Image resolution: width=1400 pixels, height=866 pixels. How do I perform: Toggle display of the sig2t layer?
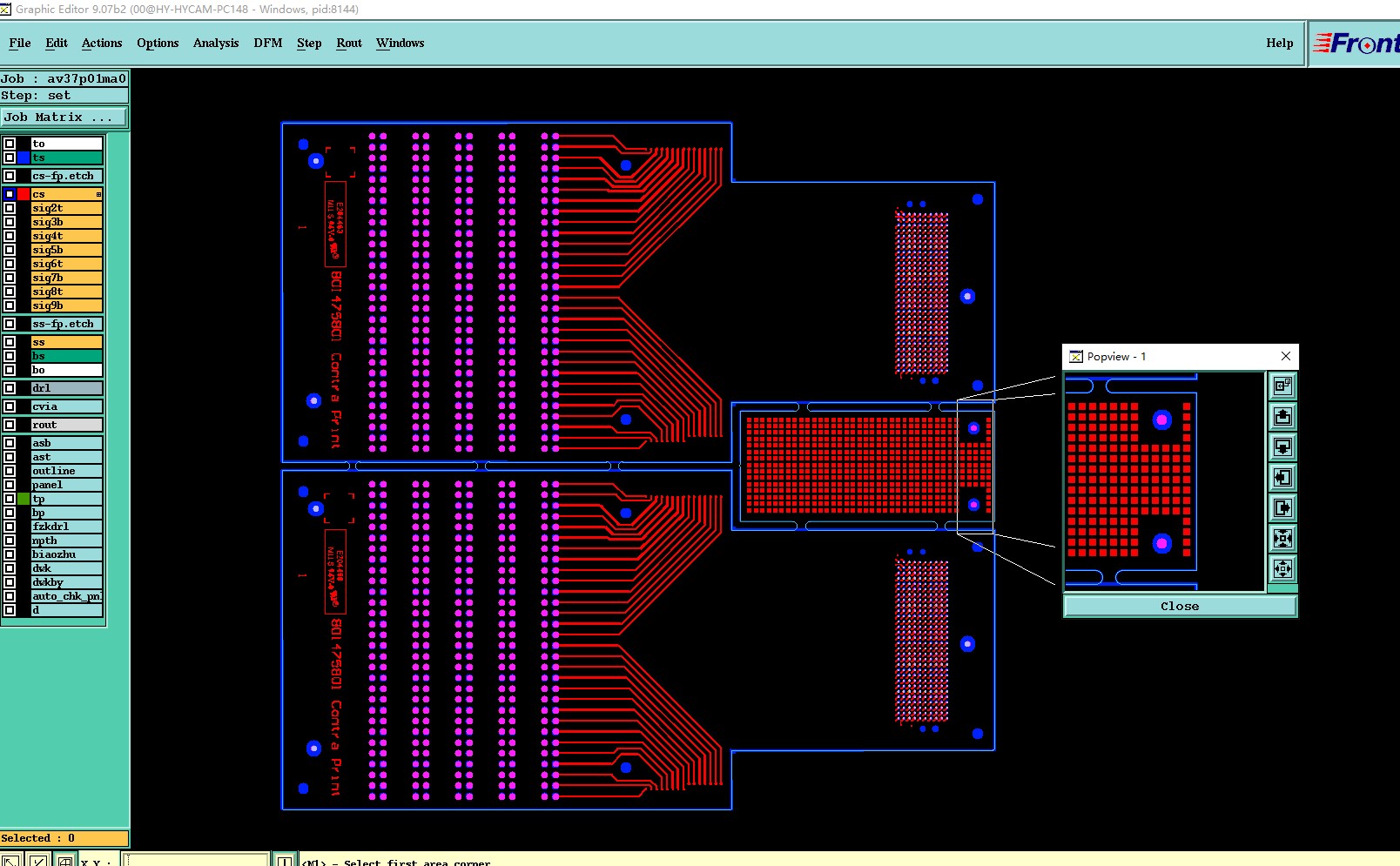[x=10, y=208]
